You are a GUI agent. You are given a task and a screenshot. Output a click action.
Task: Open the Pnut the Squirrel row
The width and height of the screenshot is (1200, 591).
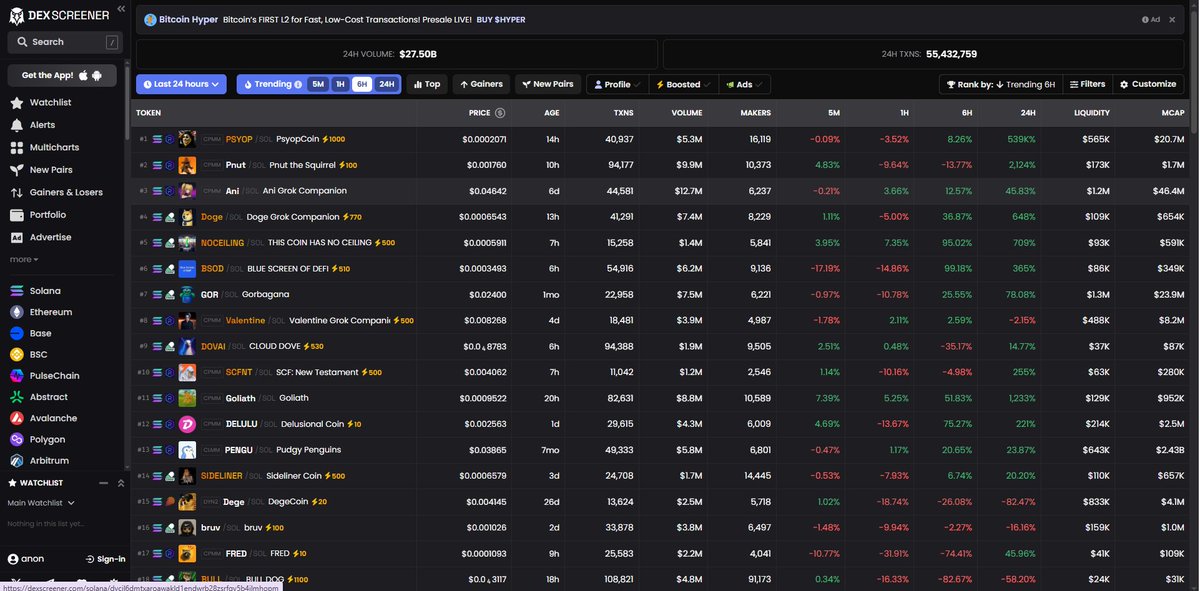click(658, 165)
